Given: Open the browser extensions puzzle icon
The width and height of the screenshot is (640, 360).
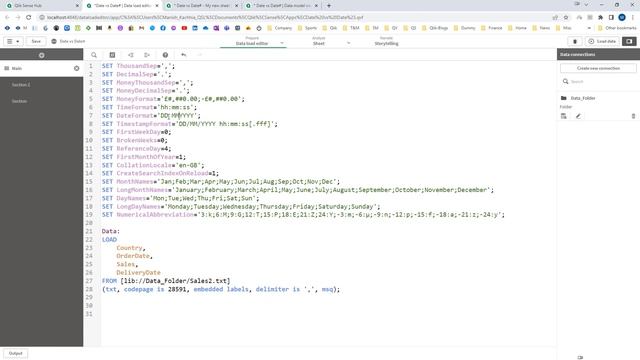Looking at the screenshot, I should click(x=600, y=17).
